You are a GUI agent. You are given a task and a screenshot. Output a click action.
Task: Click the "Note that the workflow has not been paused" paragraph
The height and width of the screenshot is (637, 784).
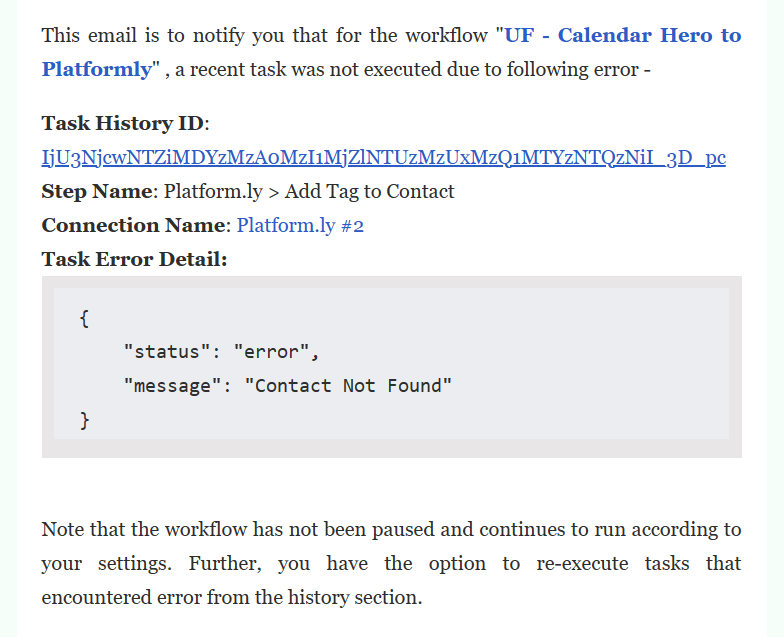392,564
